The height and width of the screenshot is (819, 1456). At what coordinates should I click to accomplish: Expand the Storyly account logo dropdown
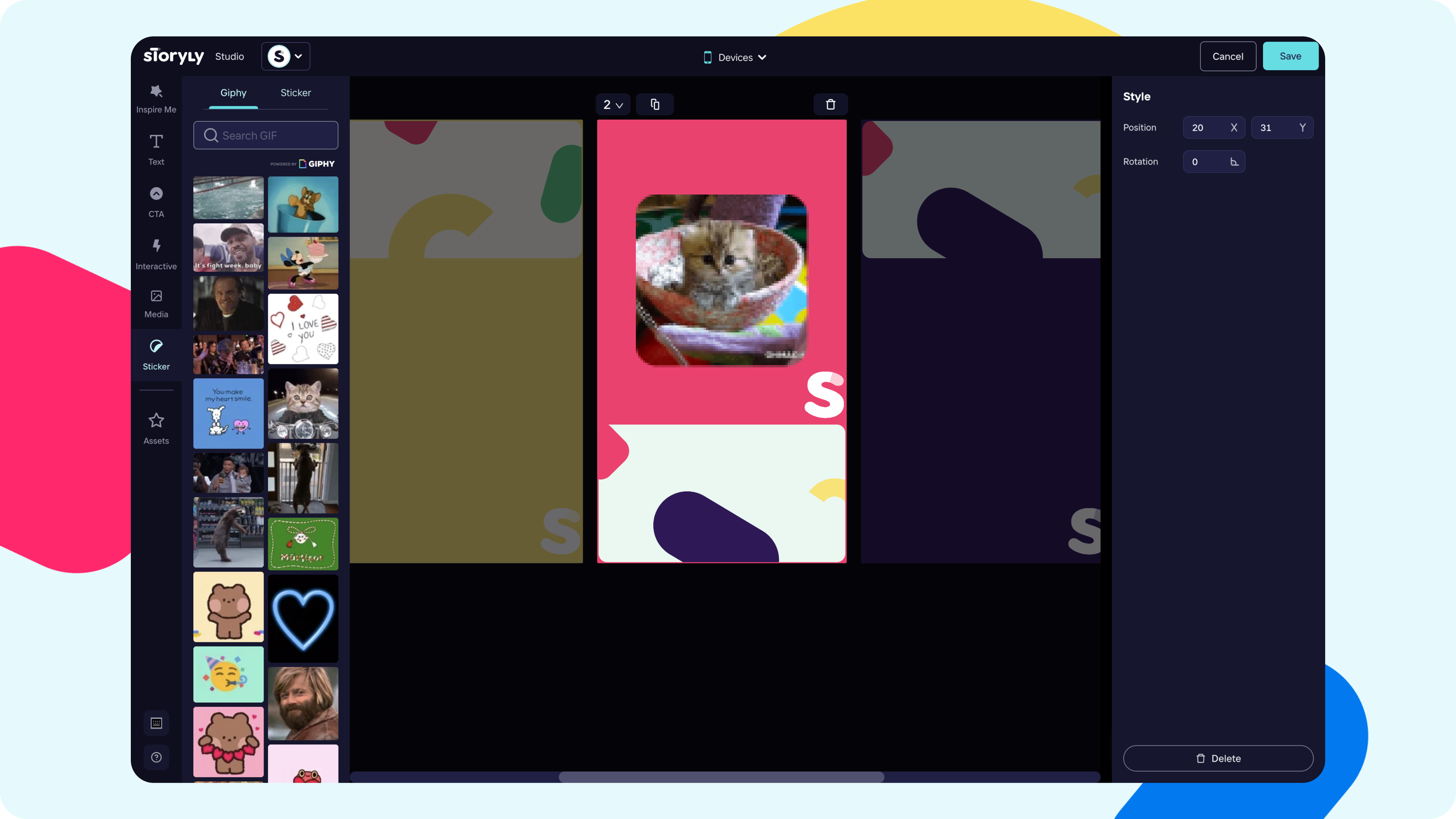(x=286, y=56)
